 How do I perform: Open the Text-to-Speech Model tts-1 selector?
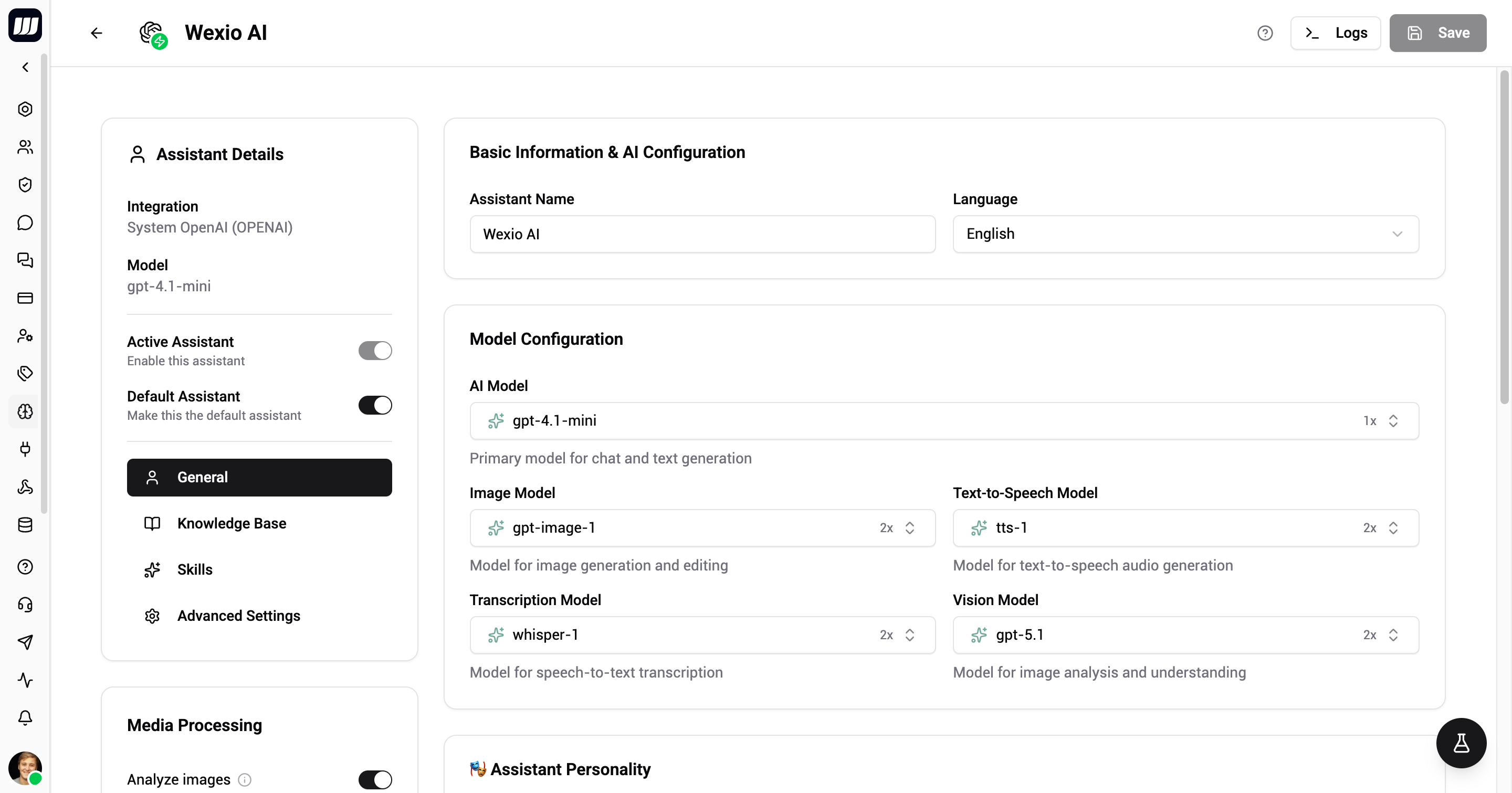coord(1185,528)
